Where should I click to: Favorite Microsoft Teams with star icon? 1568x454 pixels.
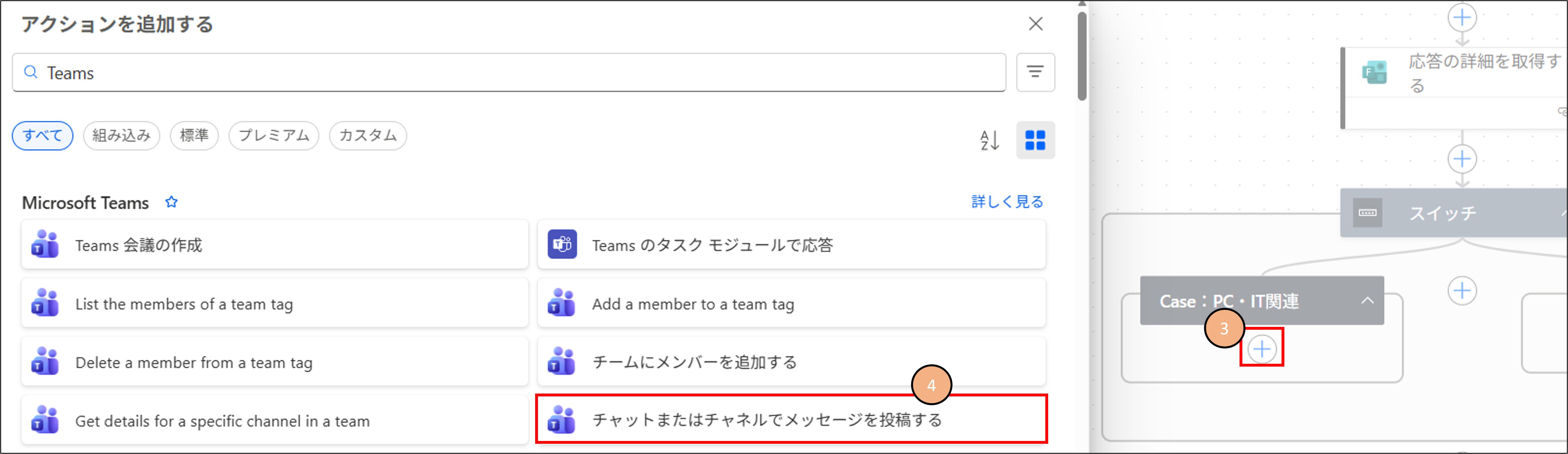tap(172, 202)
